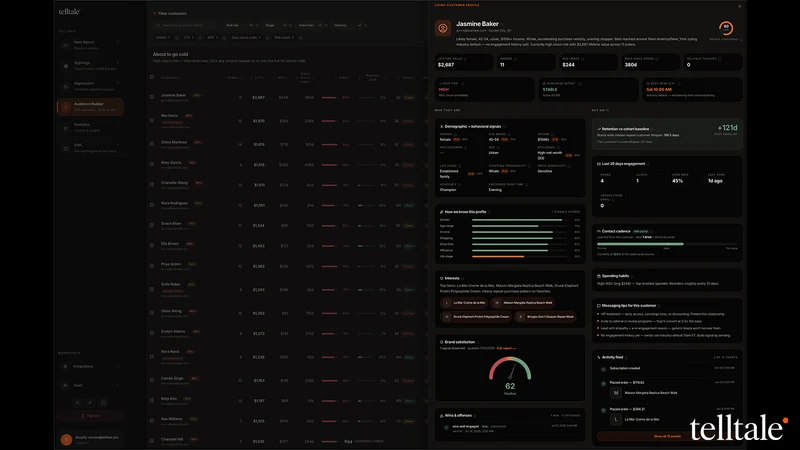The width and height of the screenshot is (800, 450).
Task: Check the box for Sofia Baker row
Action: point(152,289)
